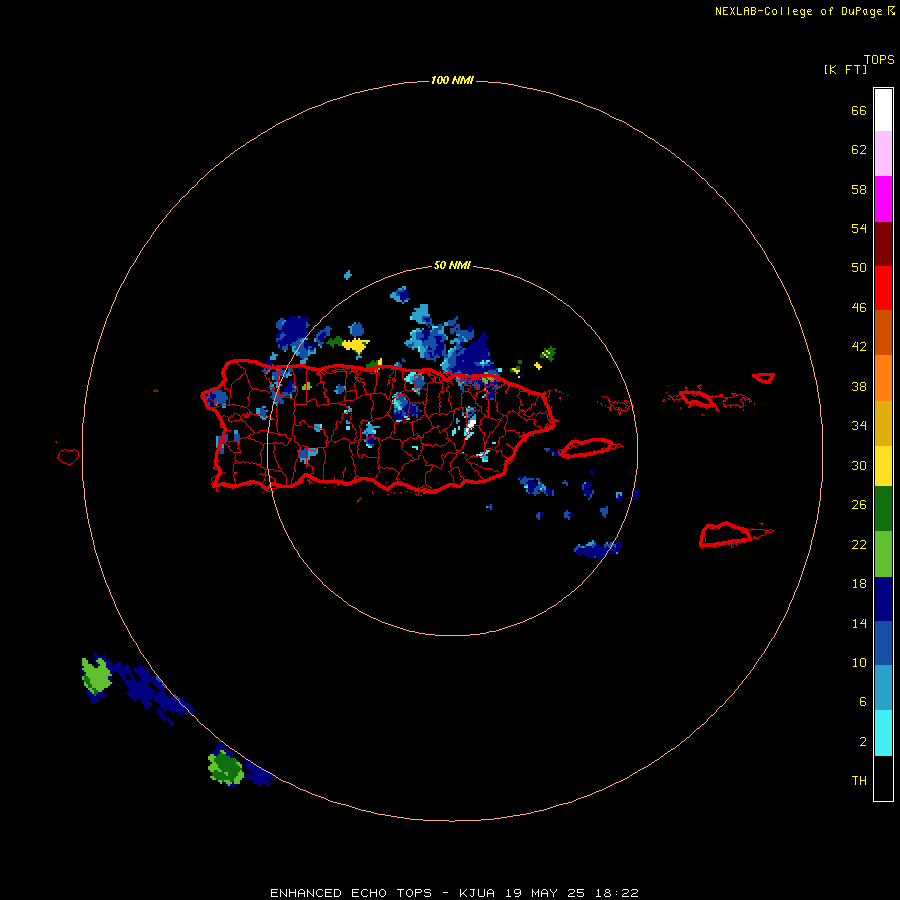Viewport: 900px width, 900px height.
Task: Click the navy echo band southeast near the 50 NMI ring
Action: [x=598, y=549]
